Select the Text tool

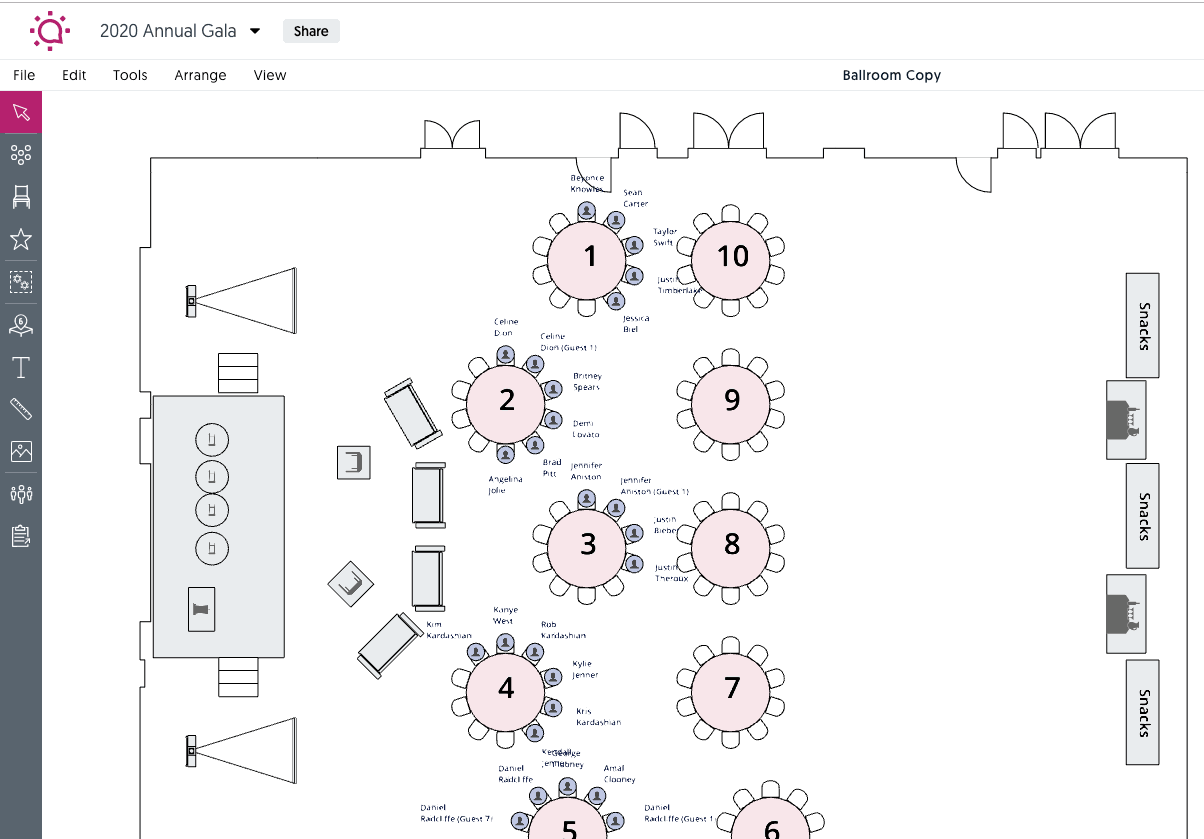[21, 367]
